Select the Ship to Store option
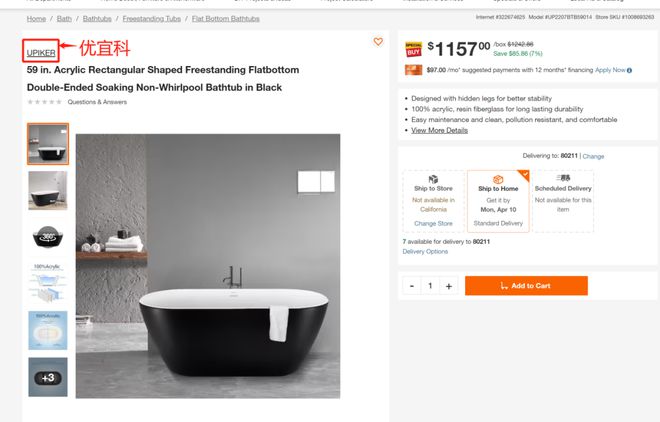The height and width of the screenshot is (422, 660). click(x=433, y=202)
